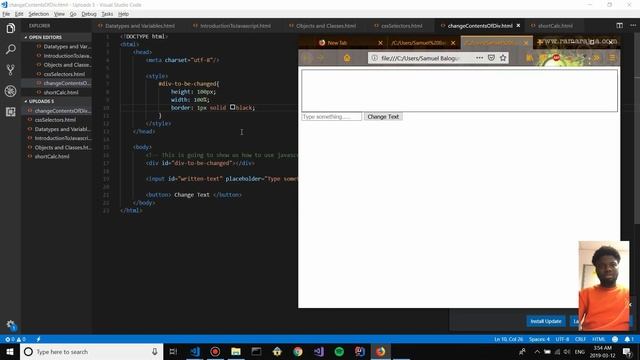Click the Save to Pocket icon in Firefox
This screenshot has height=360, width=640.
tap(491, 58)
